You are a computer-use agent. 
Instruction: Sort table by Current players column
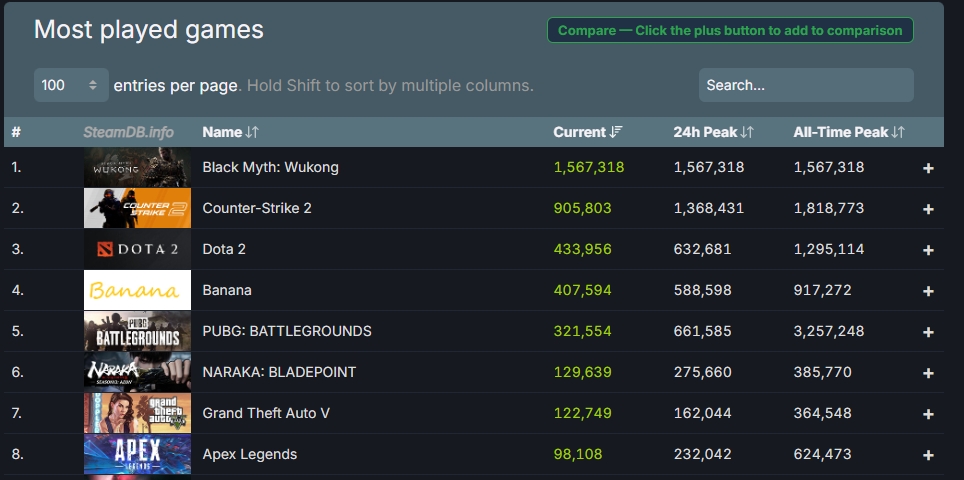pos(588,132)
